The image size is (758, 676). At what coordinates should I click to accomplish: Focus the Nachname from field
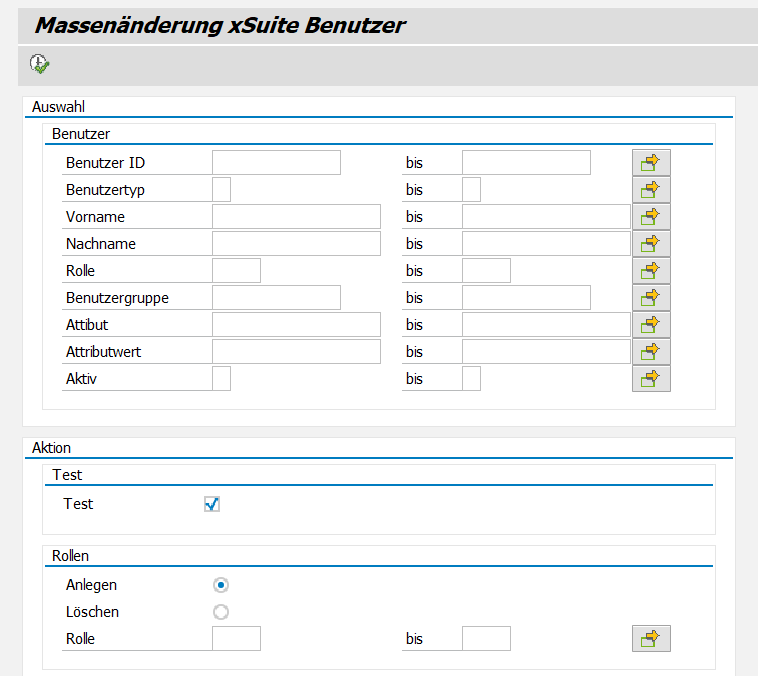(x=296, y=244)
